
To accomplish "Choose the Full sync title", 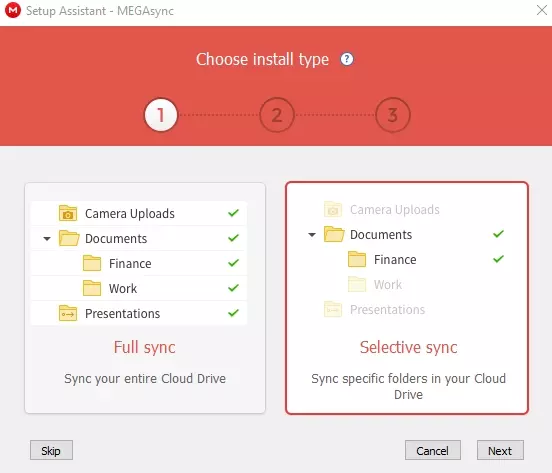I will pos(144,347).
